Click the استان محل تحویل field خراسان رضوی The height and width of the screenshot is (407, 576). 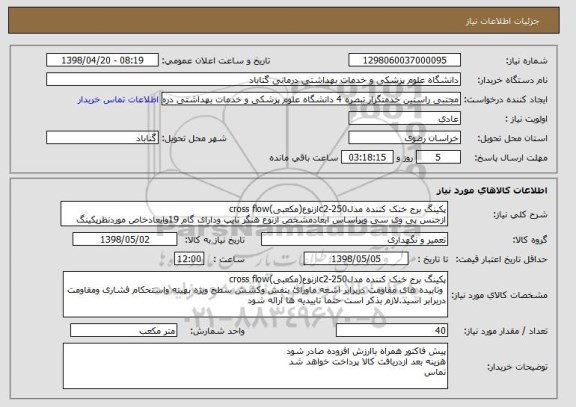pos(404,138)
